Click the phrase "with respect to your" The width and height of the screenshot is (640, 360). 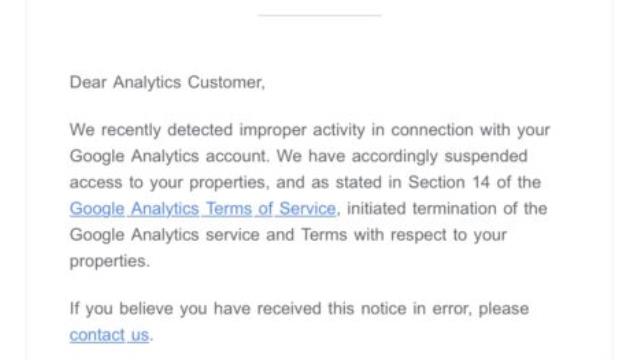pos(430,235)
